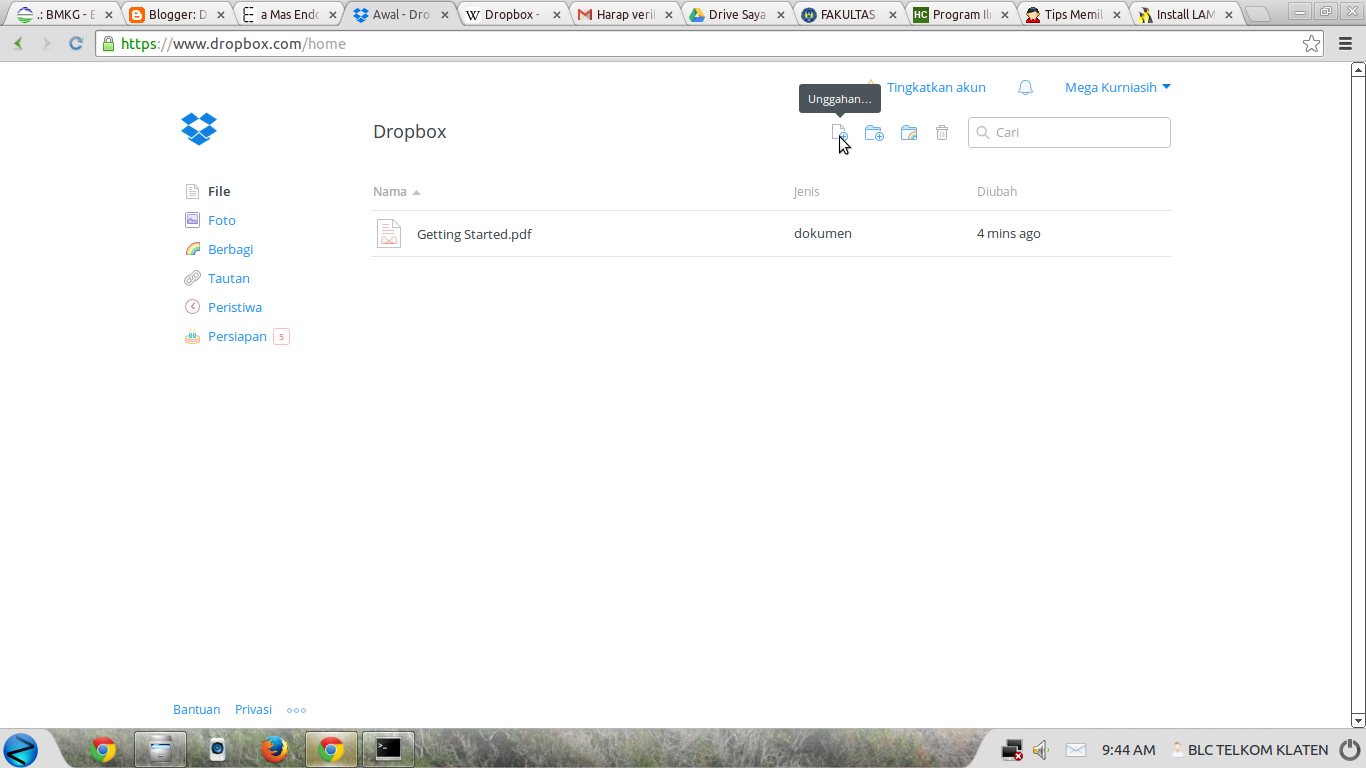Click the Dropbox logo in sidebar
This screenshot has height=768, width=1366.
(199, 129)
